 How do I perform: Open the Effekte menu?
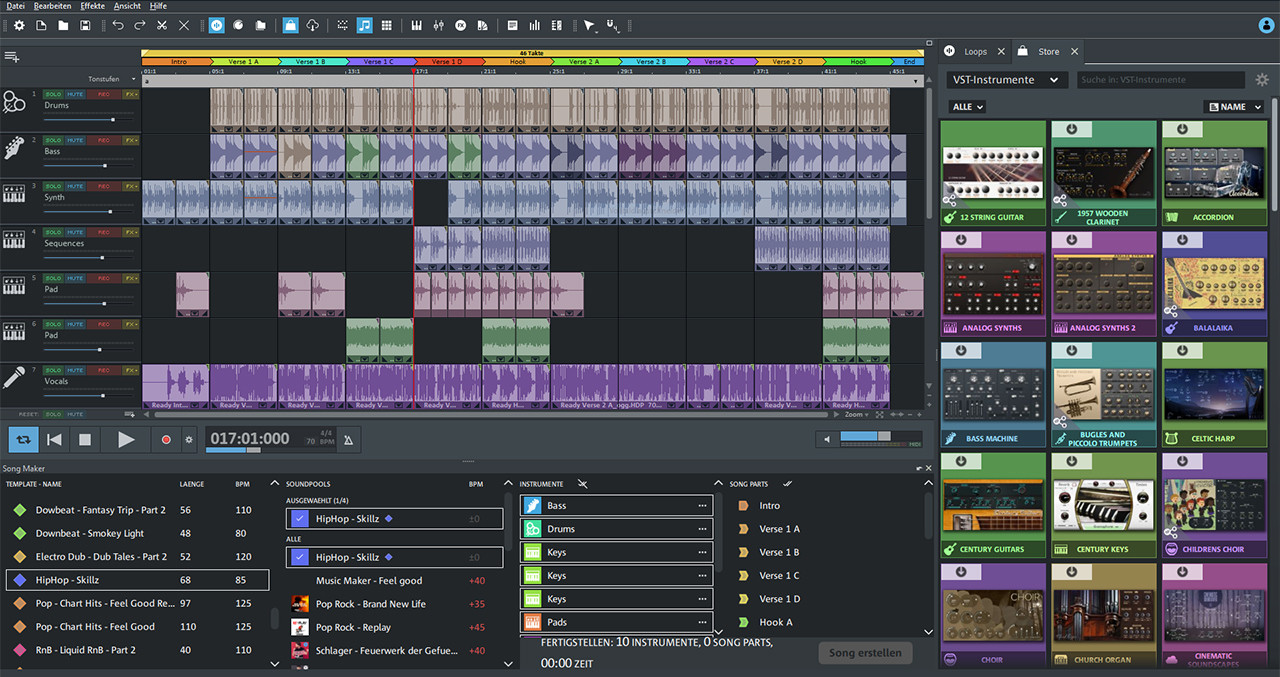92,5
